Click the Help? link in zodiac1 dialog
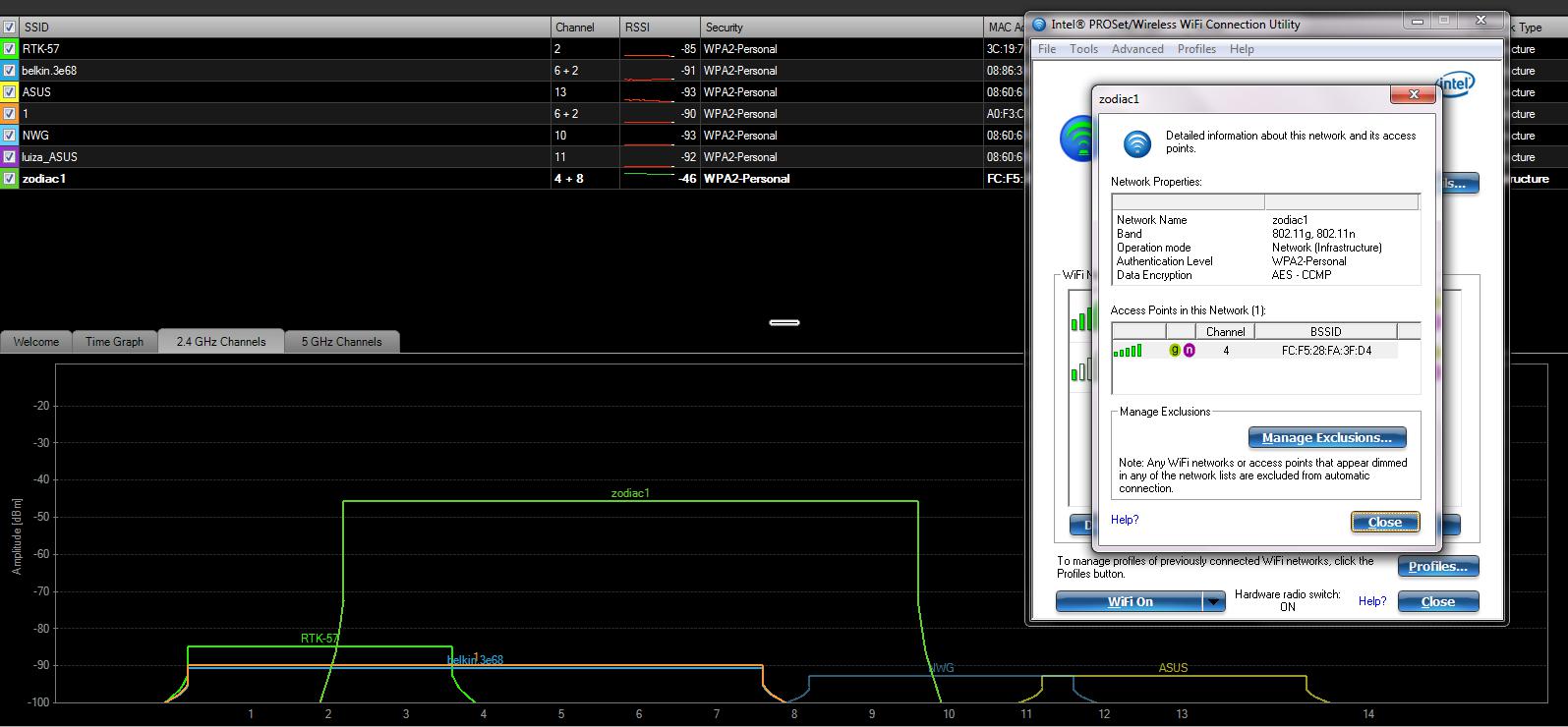The height and width of the screenshot is (727, 1568). (x=1125, y=520)
